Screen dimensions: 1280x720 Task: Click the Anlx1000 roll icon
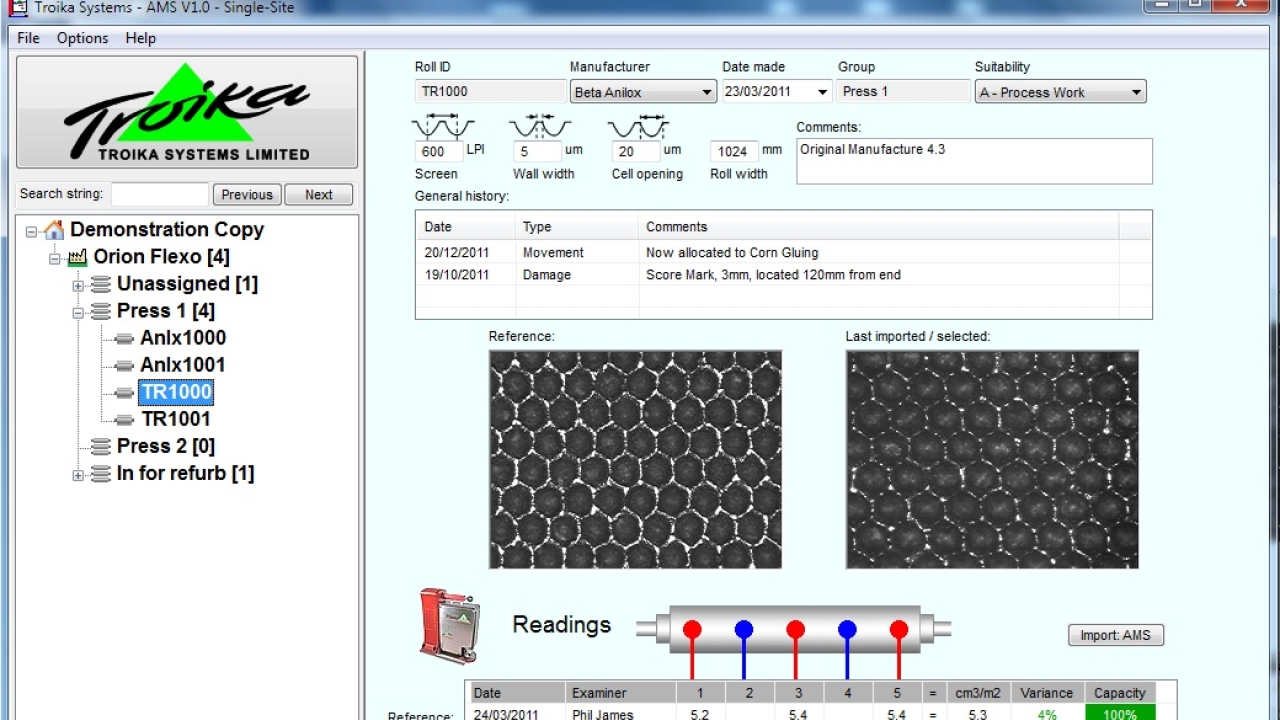click(124, 338)
